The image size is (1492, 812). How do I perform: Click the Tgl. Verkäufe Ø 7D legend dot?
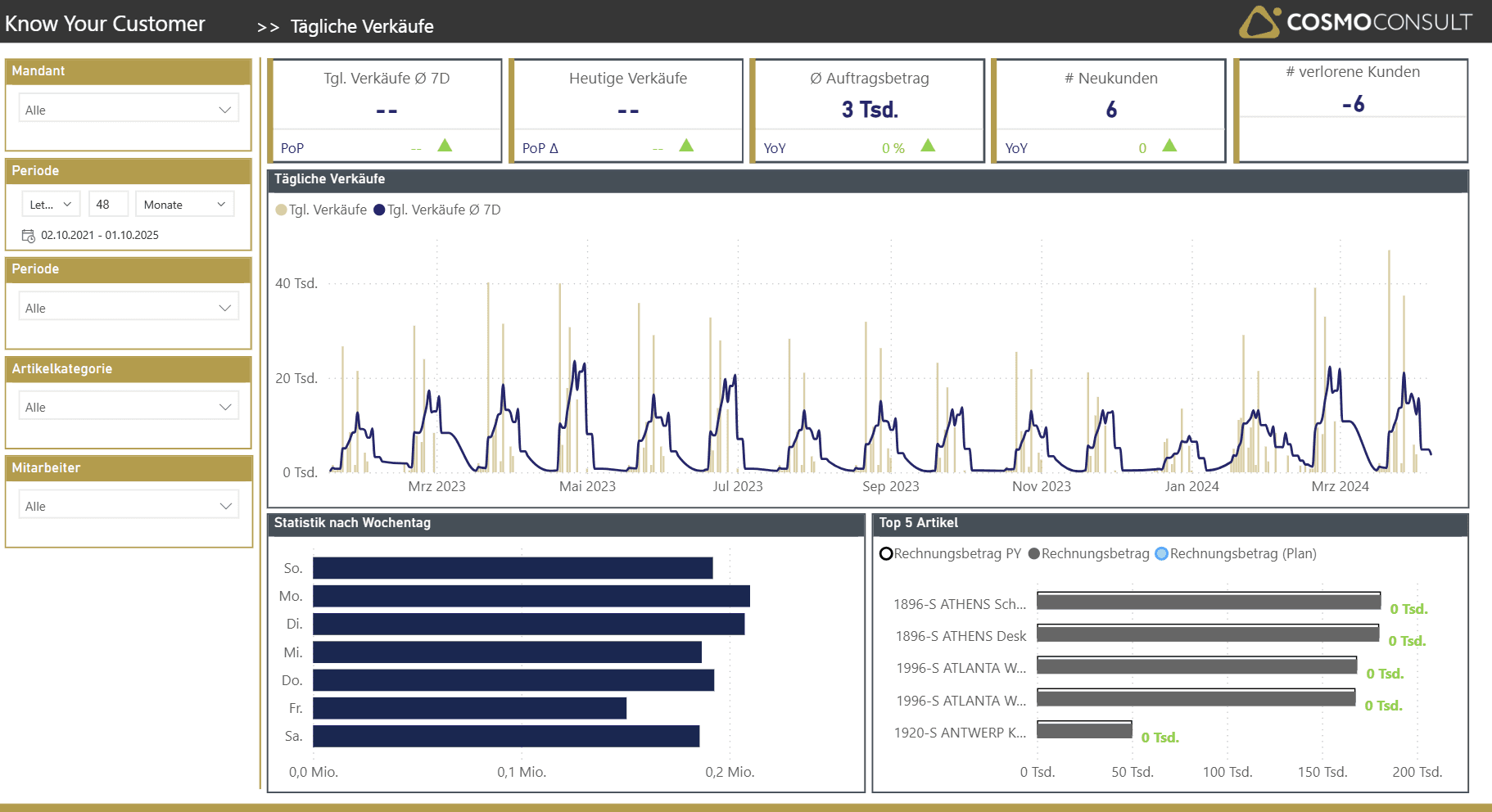[x=379, y=210]
